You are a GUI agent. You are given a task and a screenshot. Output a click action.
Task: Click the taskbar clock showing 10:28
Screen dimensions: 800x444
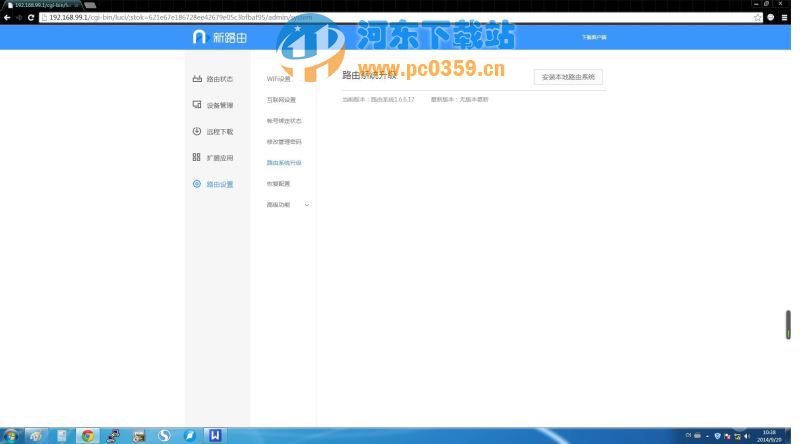pyautogui.click(x=769, y=436)
